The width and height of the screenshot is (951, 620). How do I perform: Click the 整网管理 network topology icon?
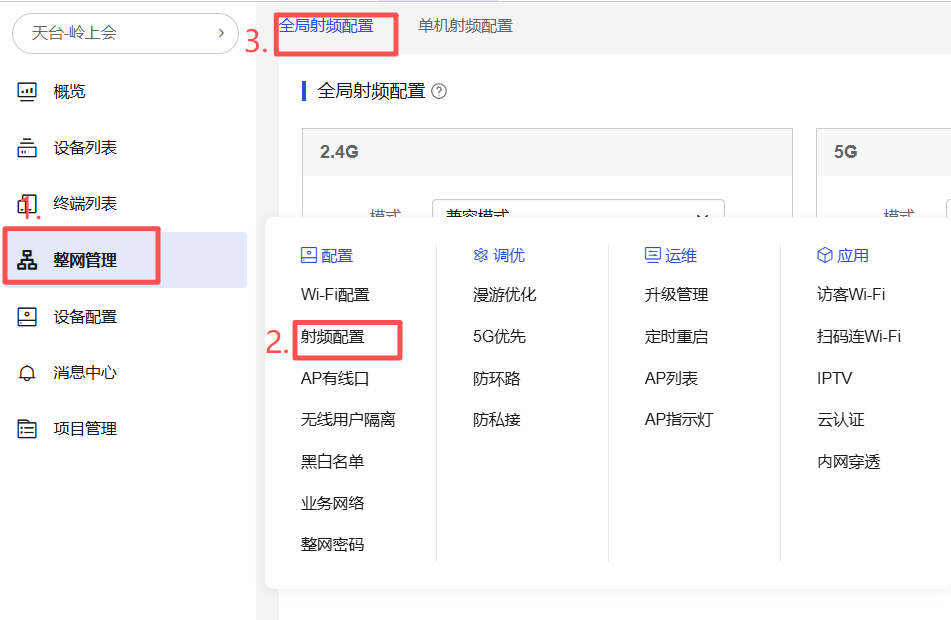(x=27, y=261)
